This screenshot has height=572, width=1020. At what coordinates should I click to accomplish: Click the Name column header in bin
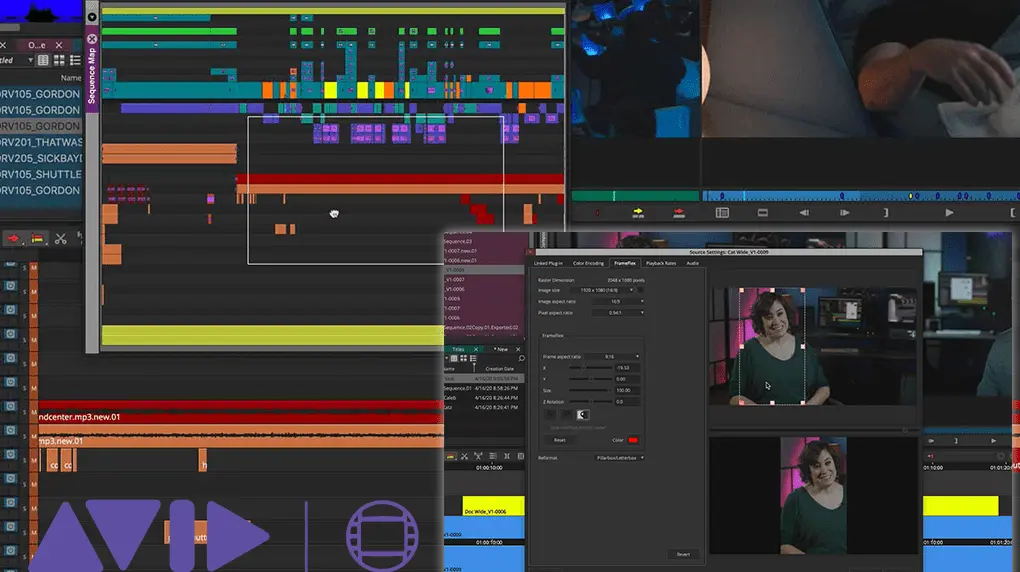point(71,78)
